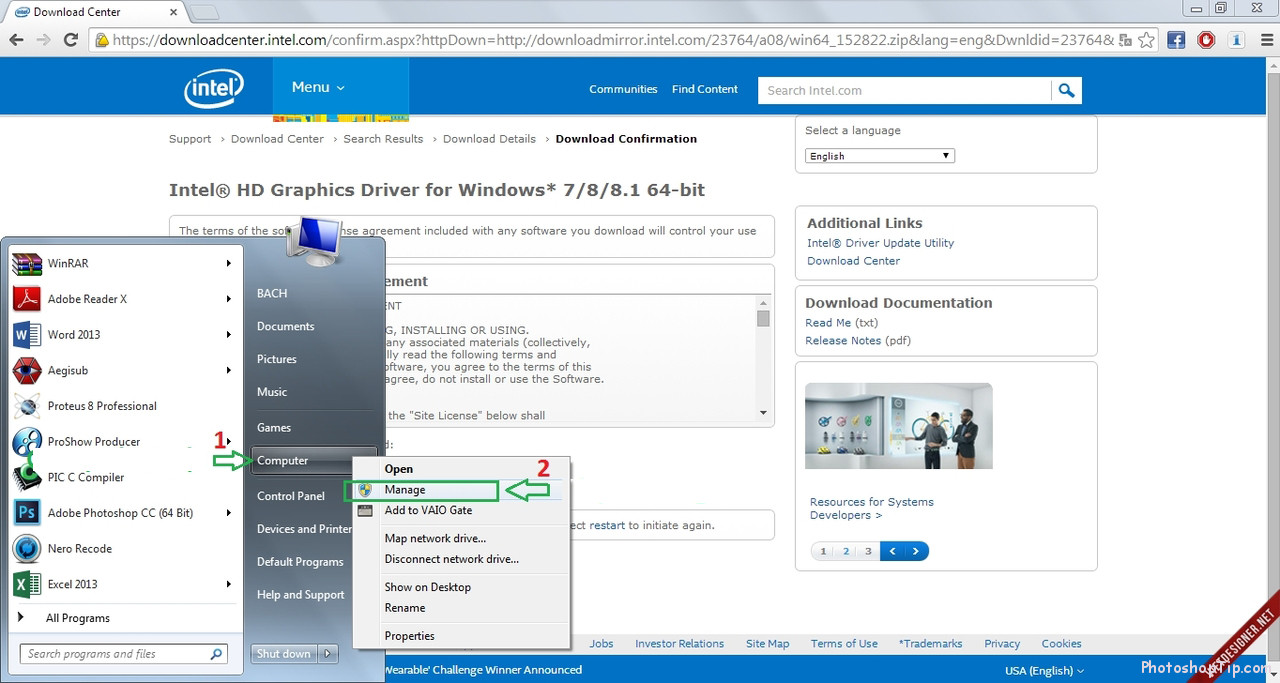
Task: Choose Add to VAIO Gate
Action: click(462, 510)
